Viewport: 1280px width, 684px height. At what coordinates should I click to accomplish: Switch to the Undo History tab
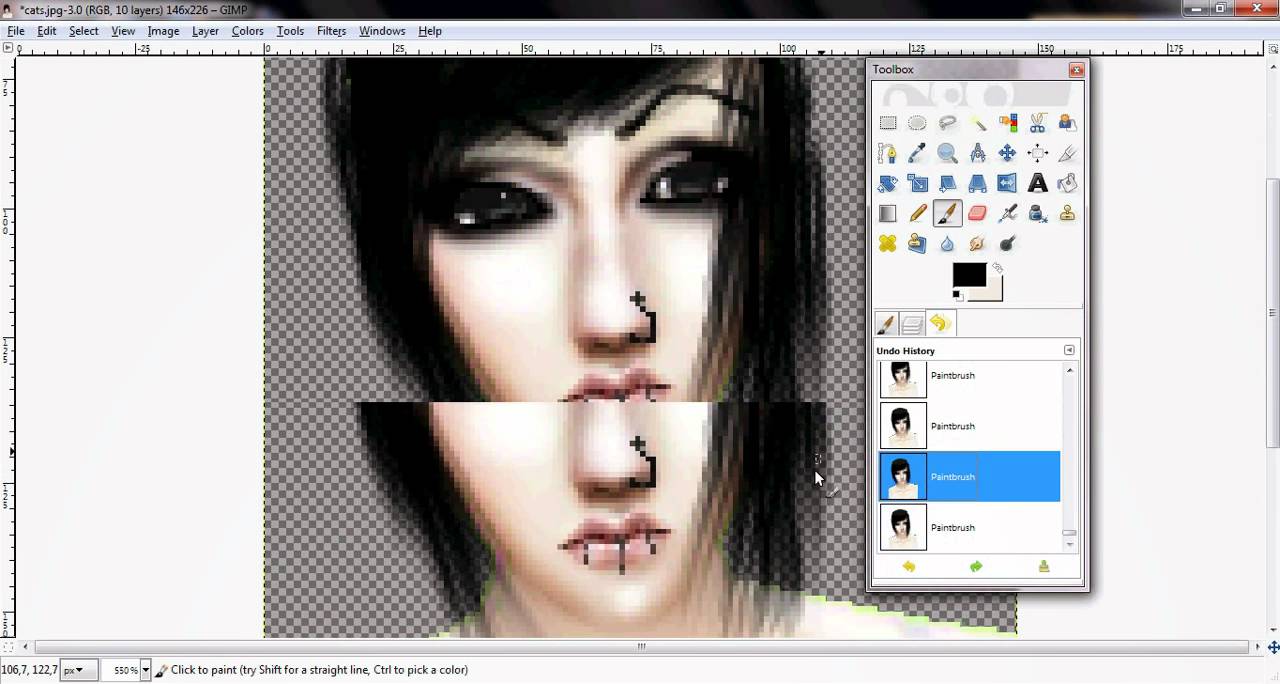pos(939,324)
